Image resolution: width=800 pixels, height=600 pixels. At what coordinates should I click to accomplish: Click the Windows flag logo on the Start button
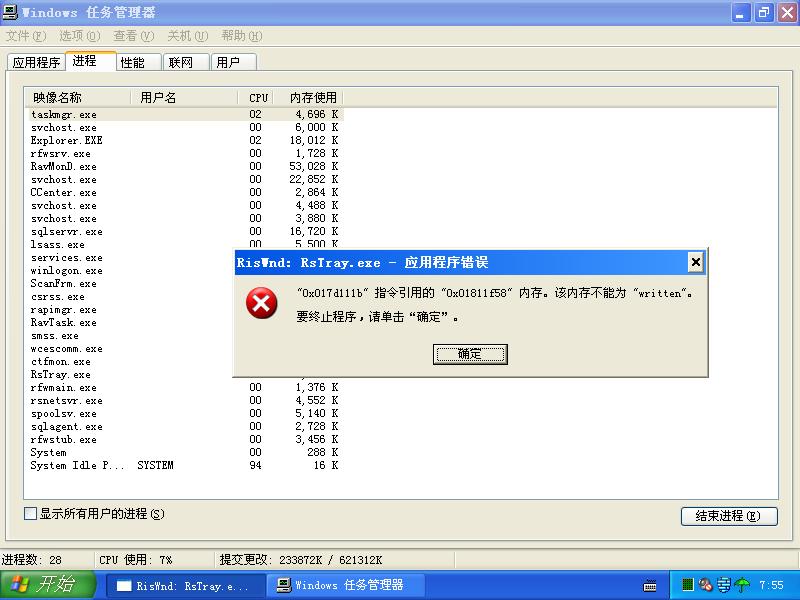pos(19,585)
